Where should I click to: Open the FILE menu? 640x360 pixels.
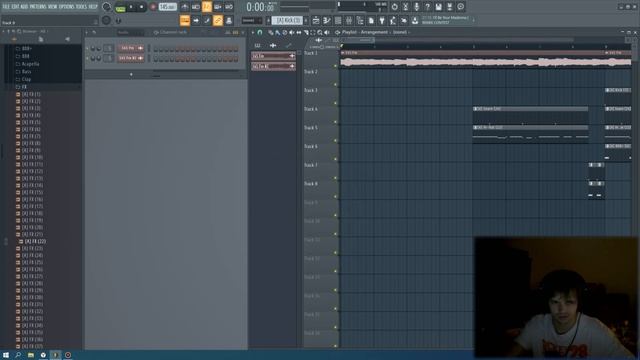[6, 7]
